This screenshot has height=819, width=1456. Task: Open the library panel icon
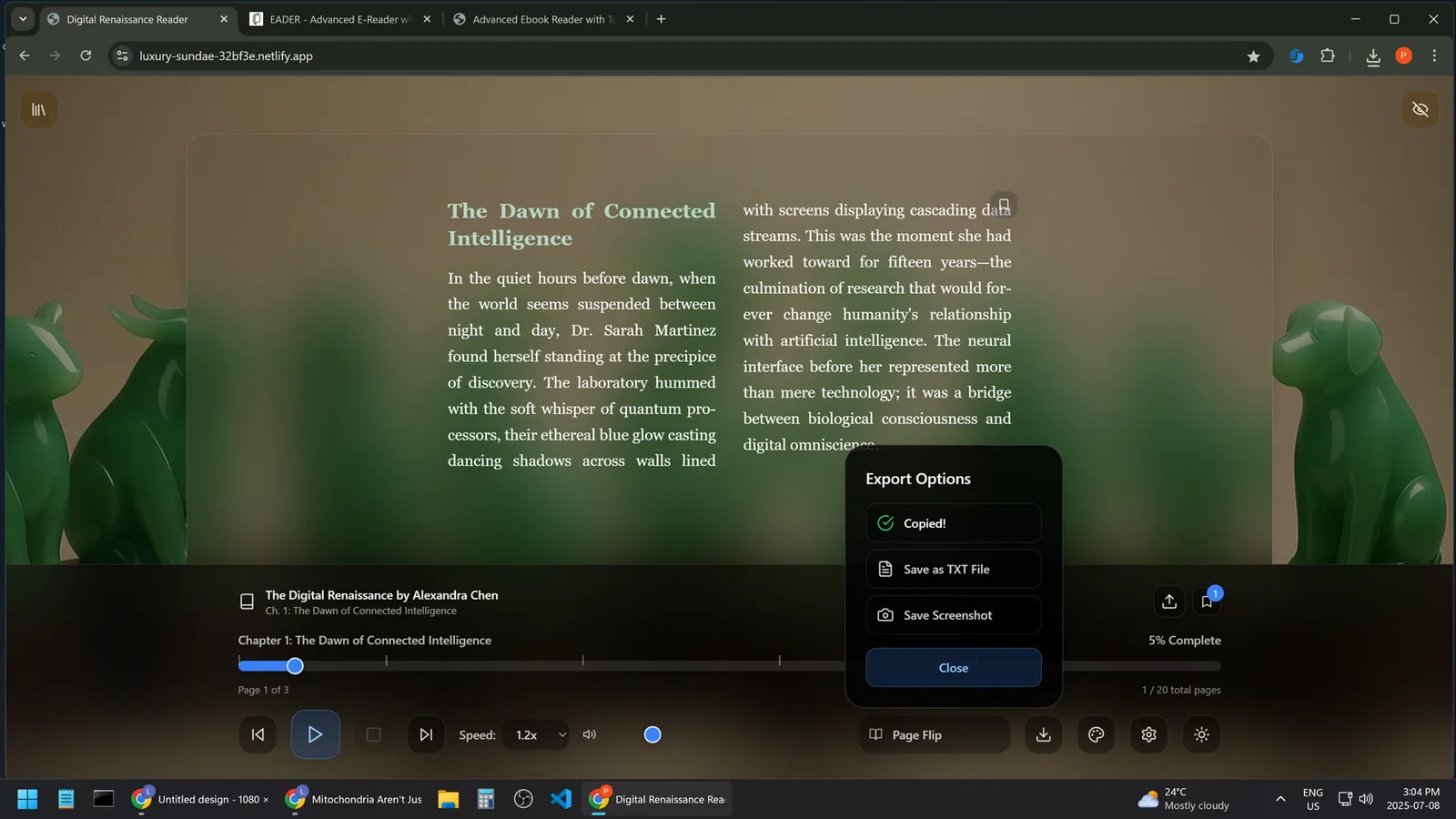[38, 109]
